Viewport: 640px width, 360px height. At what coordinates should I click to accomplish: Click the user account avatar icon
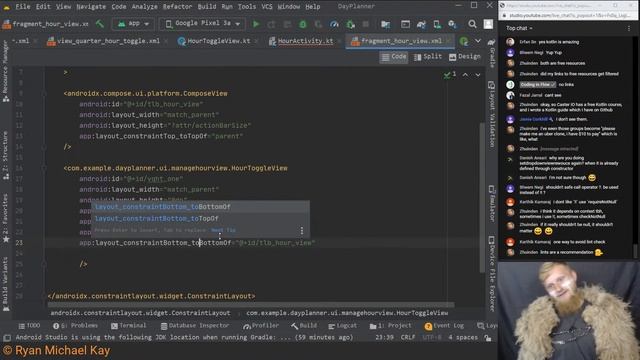click(488, 24)
